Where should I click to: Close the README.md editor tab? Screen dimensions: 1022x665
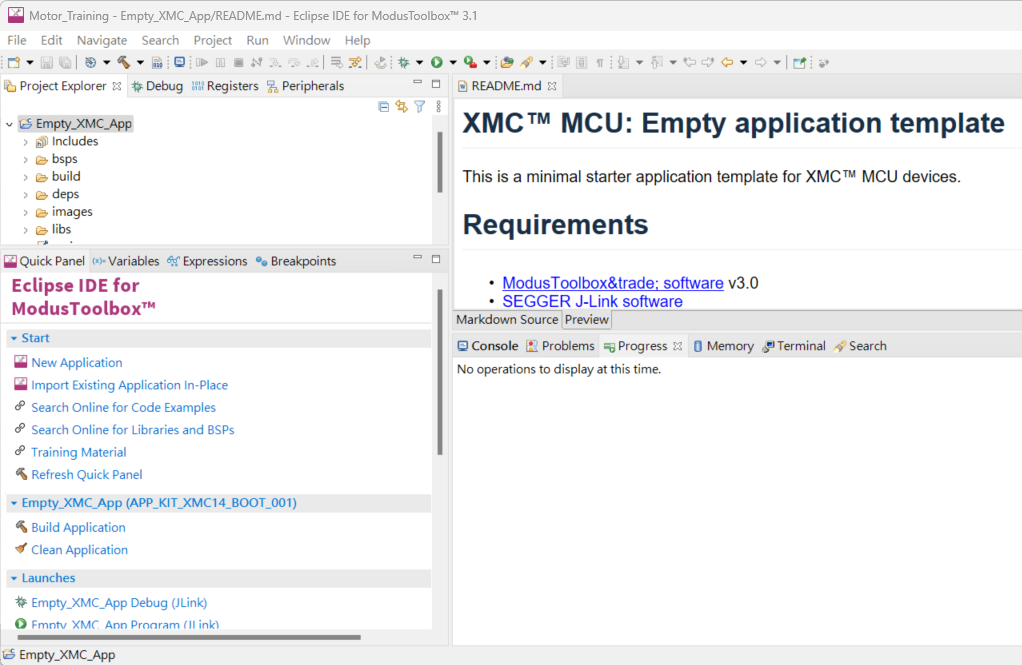552,86
